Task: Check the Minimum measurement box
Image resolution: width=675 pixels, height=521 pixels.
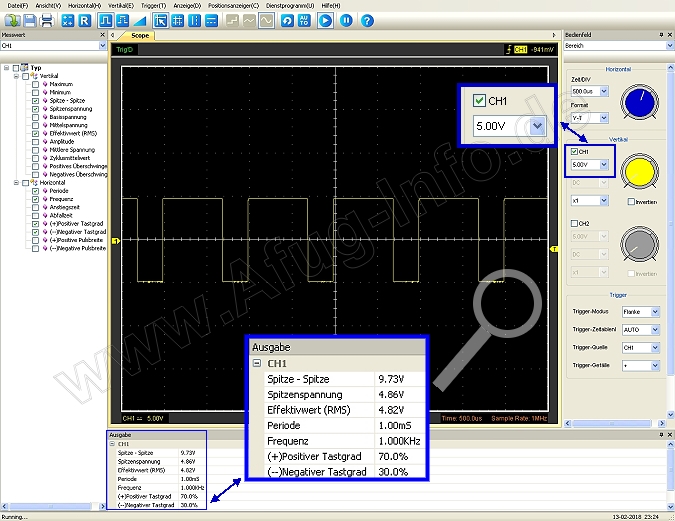Action: [x=35, y=92]
